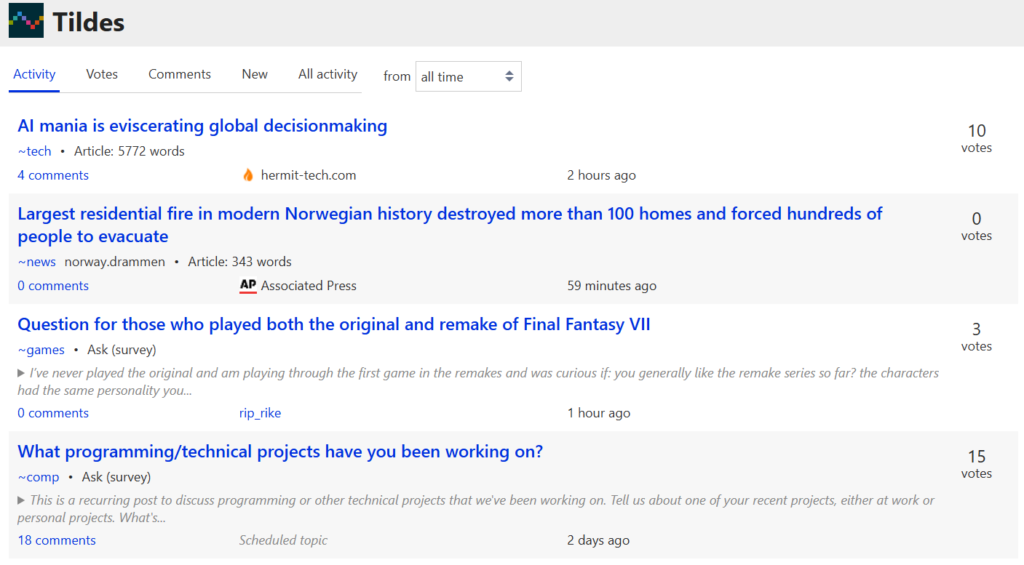Go to the ~news group
Screen dimensions: 1024x565
point(37,261)
